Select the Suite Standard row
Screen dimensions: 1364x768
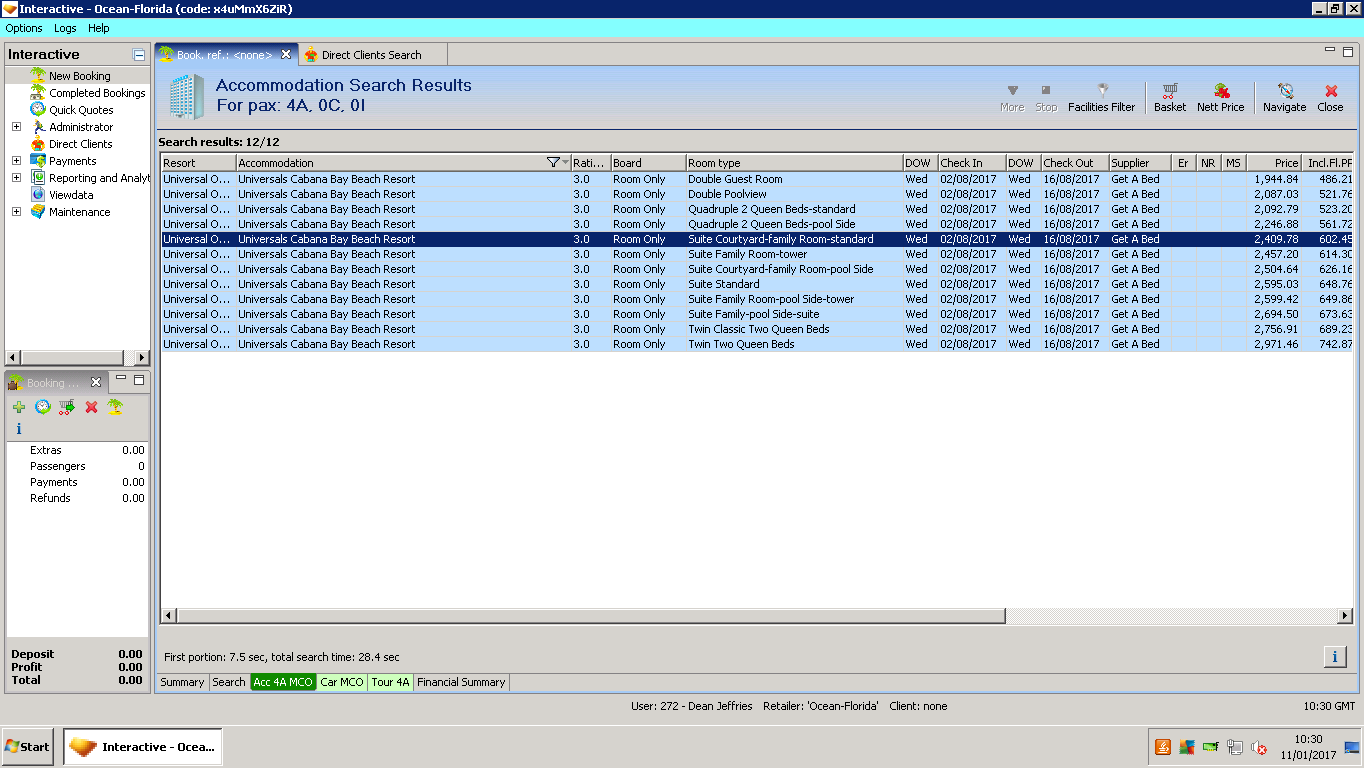[x=757, y=284]
